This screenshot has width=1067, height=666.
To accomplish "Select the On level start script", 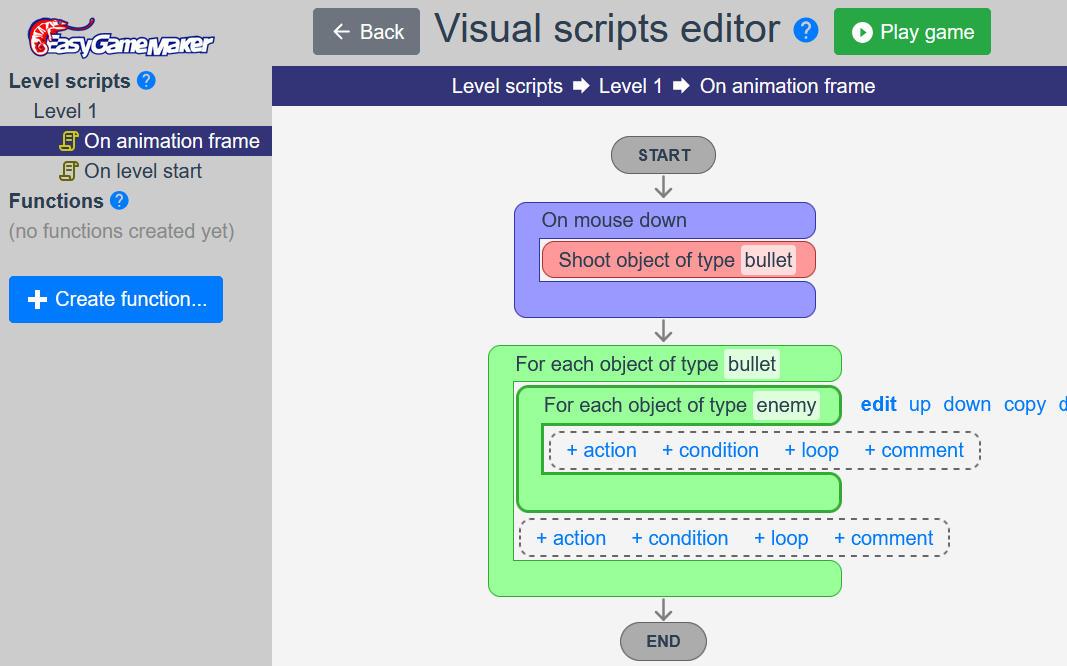I will coord(143,171).
